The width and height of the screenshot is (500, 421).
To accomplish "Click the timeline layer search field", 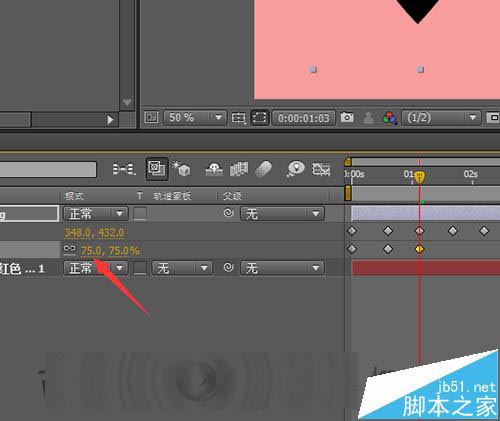I will (48, 170).
